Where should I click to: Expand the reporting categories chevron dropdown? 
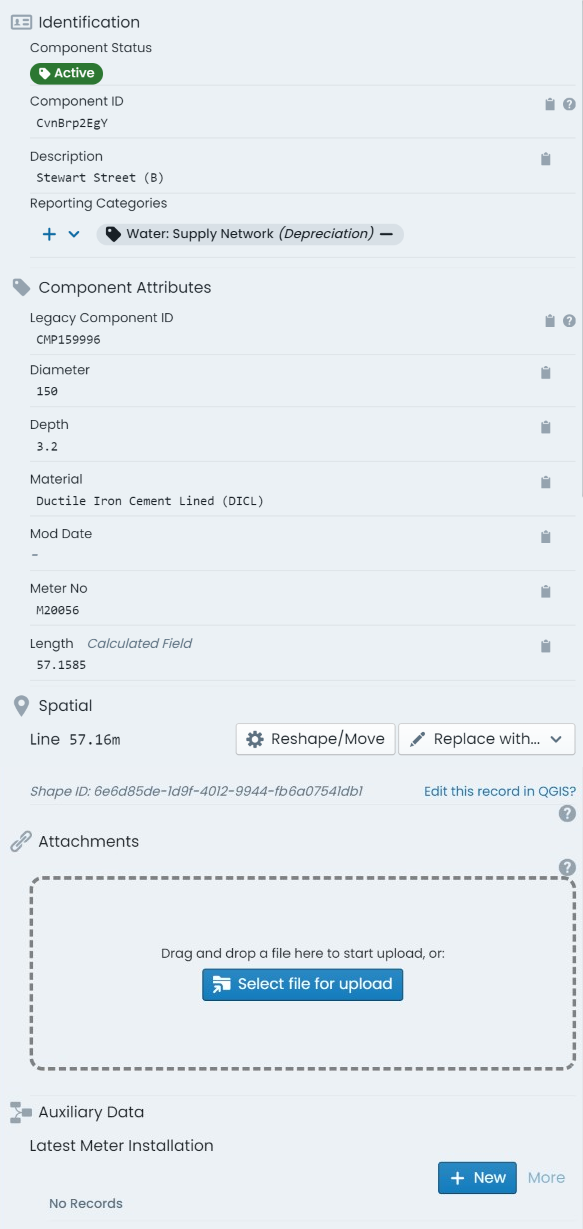tap(73, 234)
